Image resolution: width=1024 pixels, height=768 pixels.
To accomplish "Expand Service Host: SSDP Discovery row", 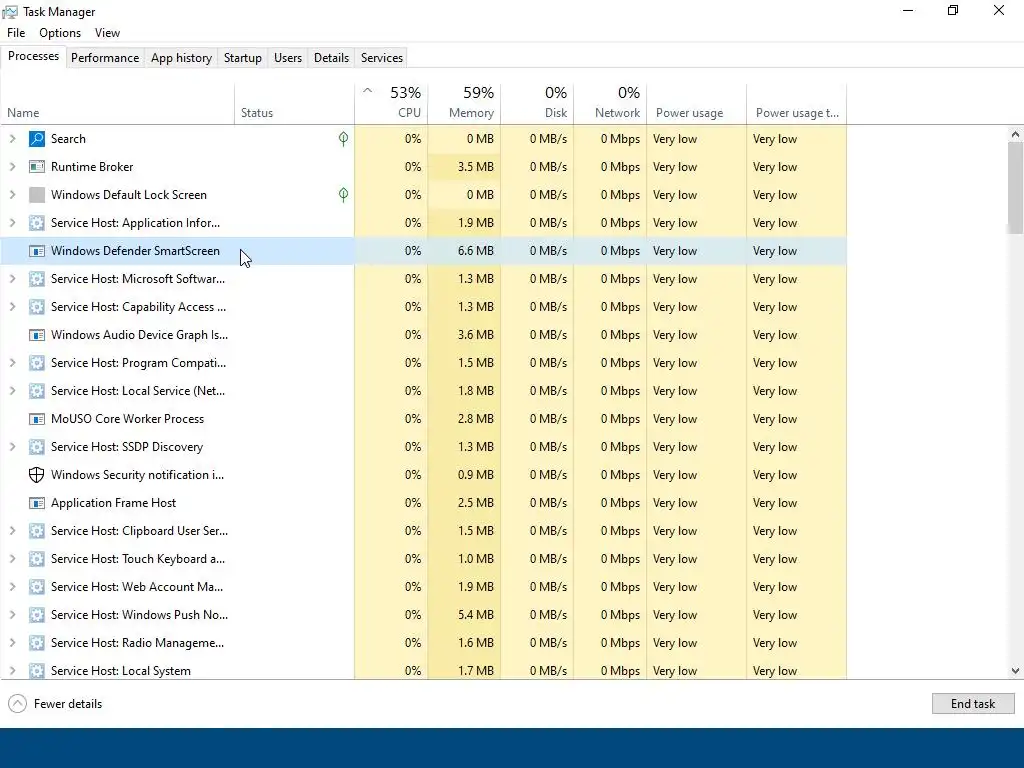I will (12, 447).
